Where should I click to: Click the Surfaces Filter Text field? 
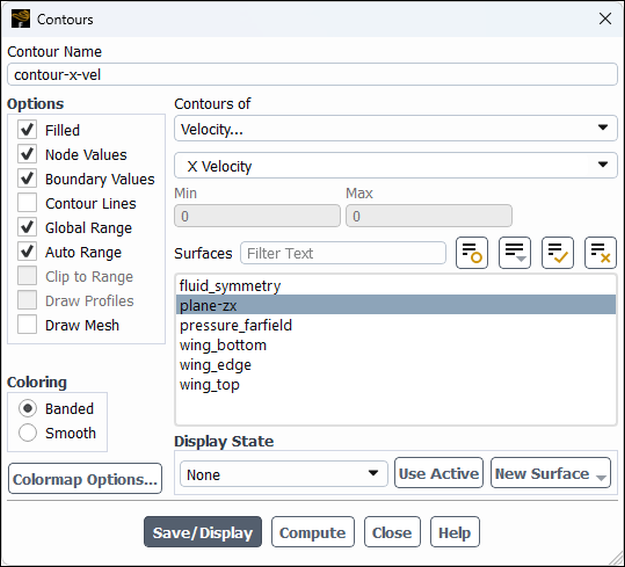click(x=343, y=253)
